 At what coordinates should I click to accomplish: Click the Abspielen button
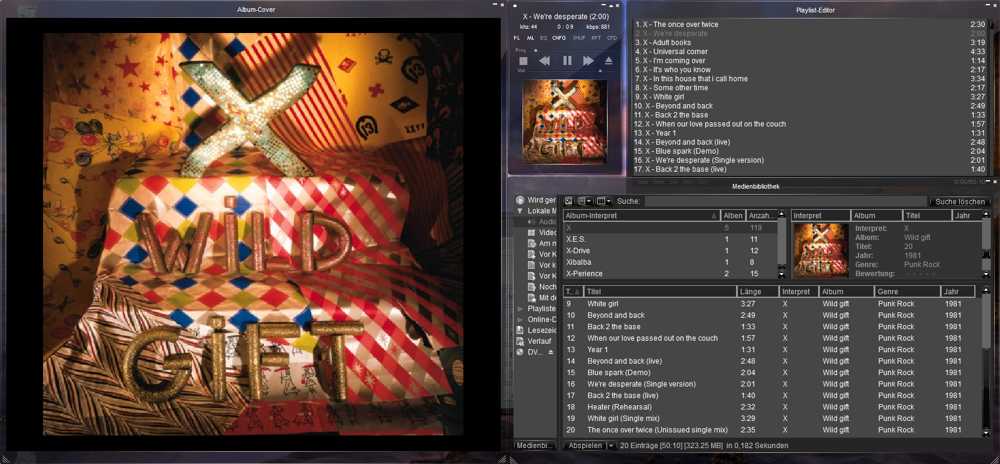click(584, 445)
